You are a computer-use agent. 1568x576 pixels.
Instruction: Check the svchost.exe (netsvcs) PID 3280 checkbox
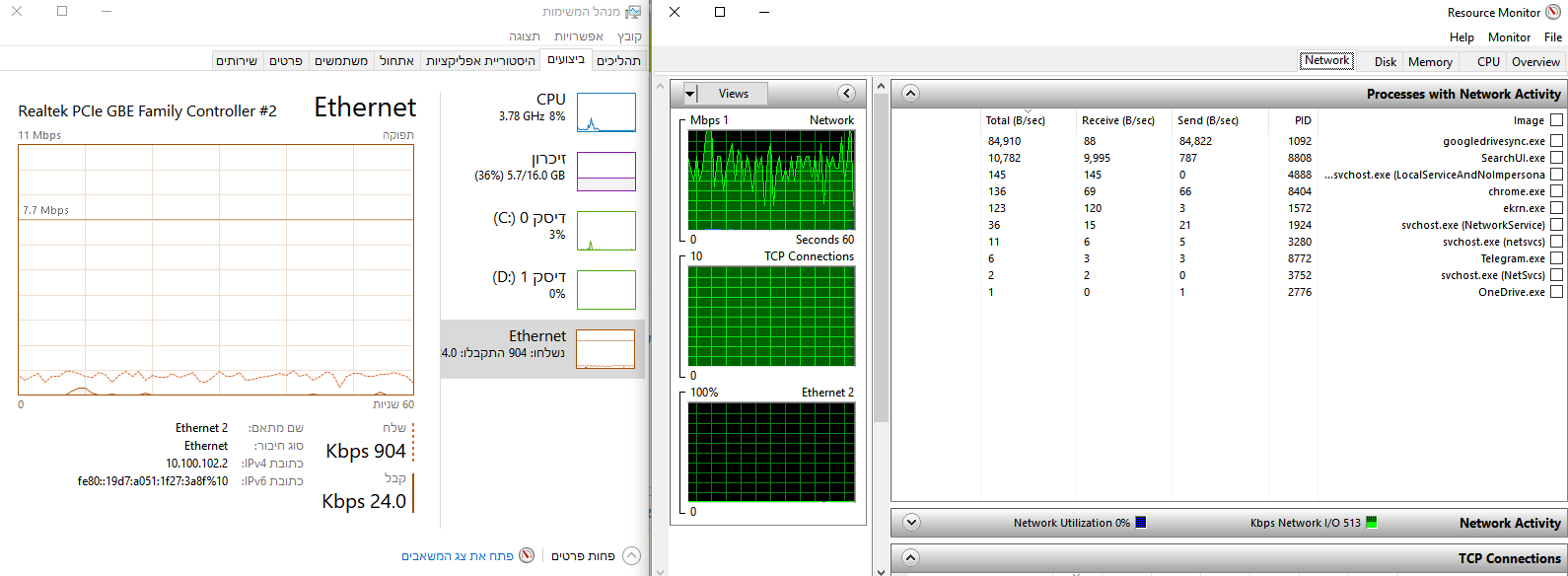point(1556,242)
